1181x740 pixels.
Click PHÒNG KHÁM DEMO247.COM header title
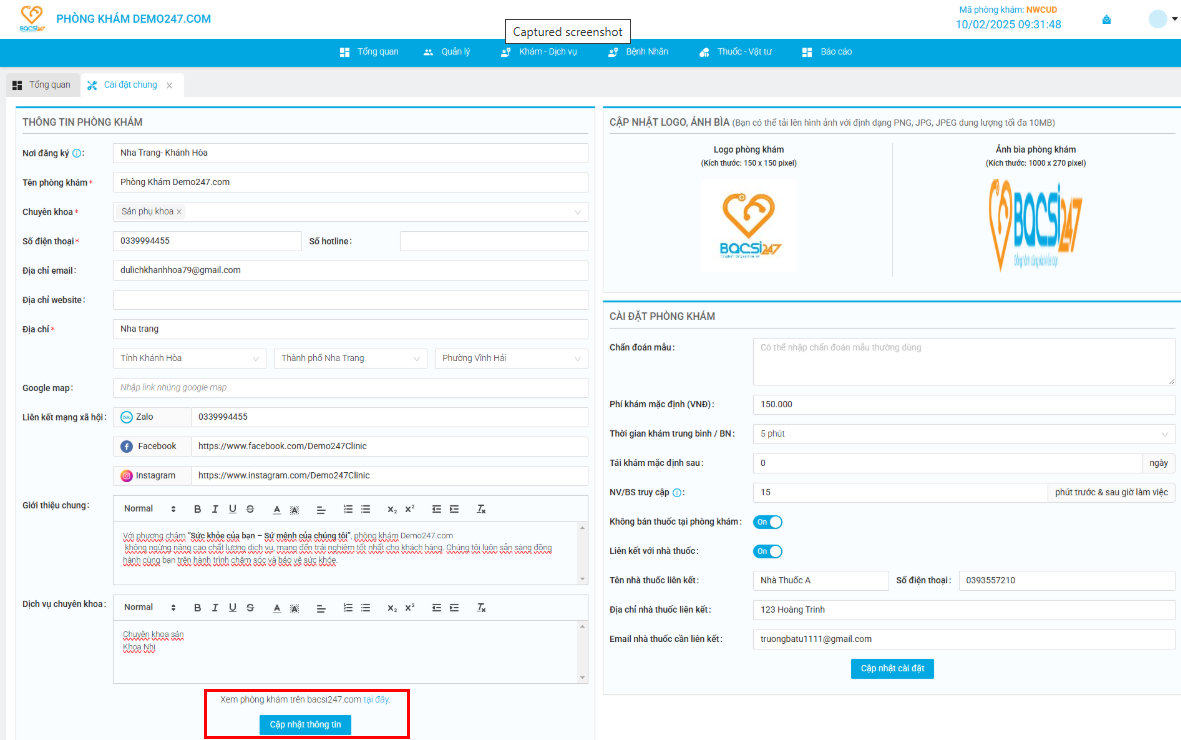click(x=133, y=19)
